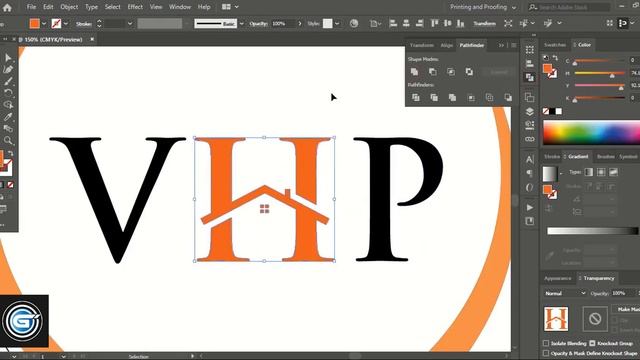Image resolution: width=640 pixels, height=360 pixels.
Task: Click the None swatch in Color panel
Action: coord(546,111)
